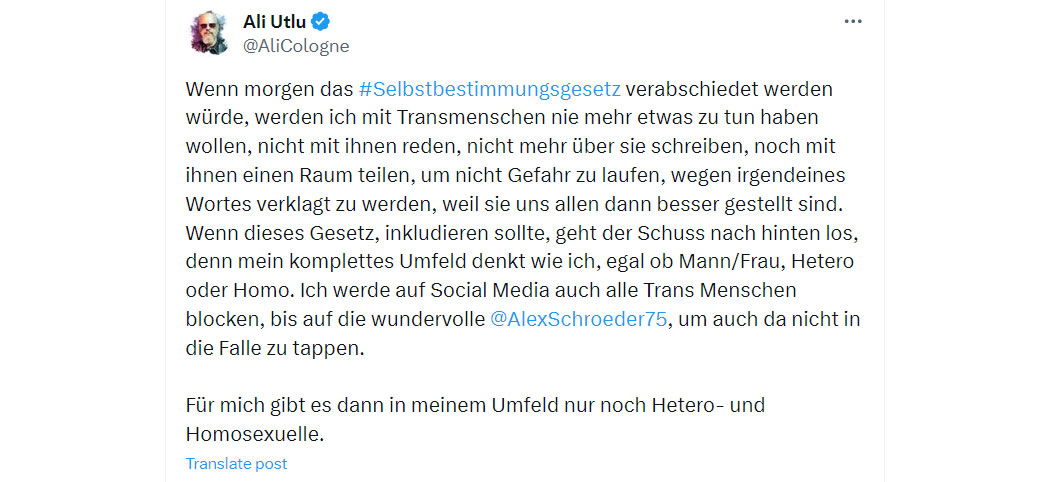This screenshot has height=482, width=1050.
Task: Click the paragraph starting 'Für mich gibt'
Action: (475, 420)
